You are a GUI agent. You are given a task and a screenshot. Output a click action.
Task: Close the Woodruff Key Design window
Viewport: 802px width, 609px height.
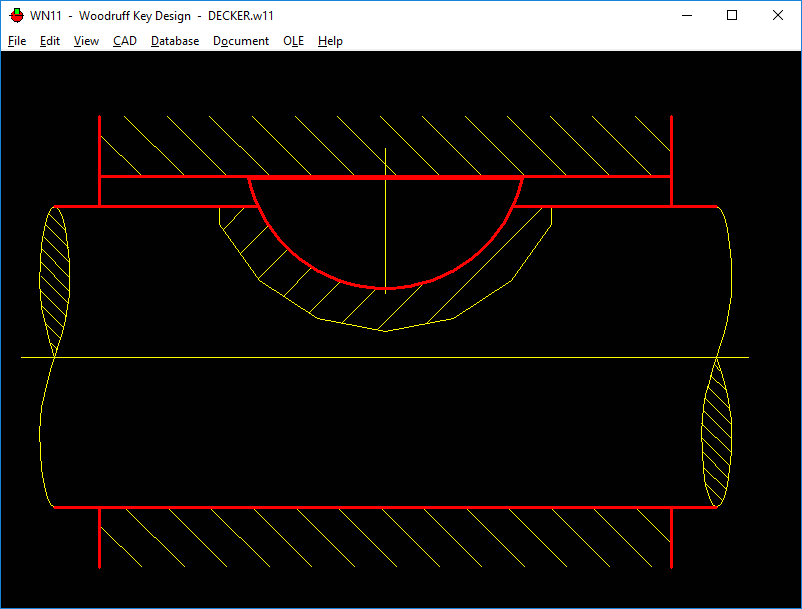tap(778, 15)
